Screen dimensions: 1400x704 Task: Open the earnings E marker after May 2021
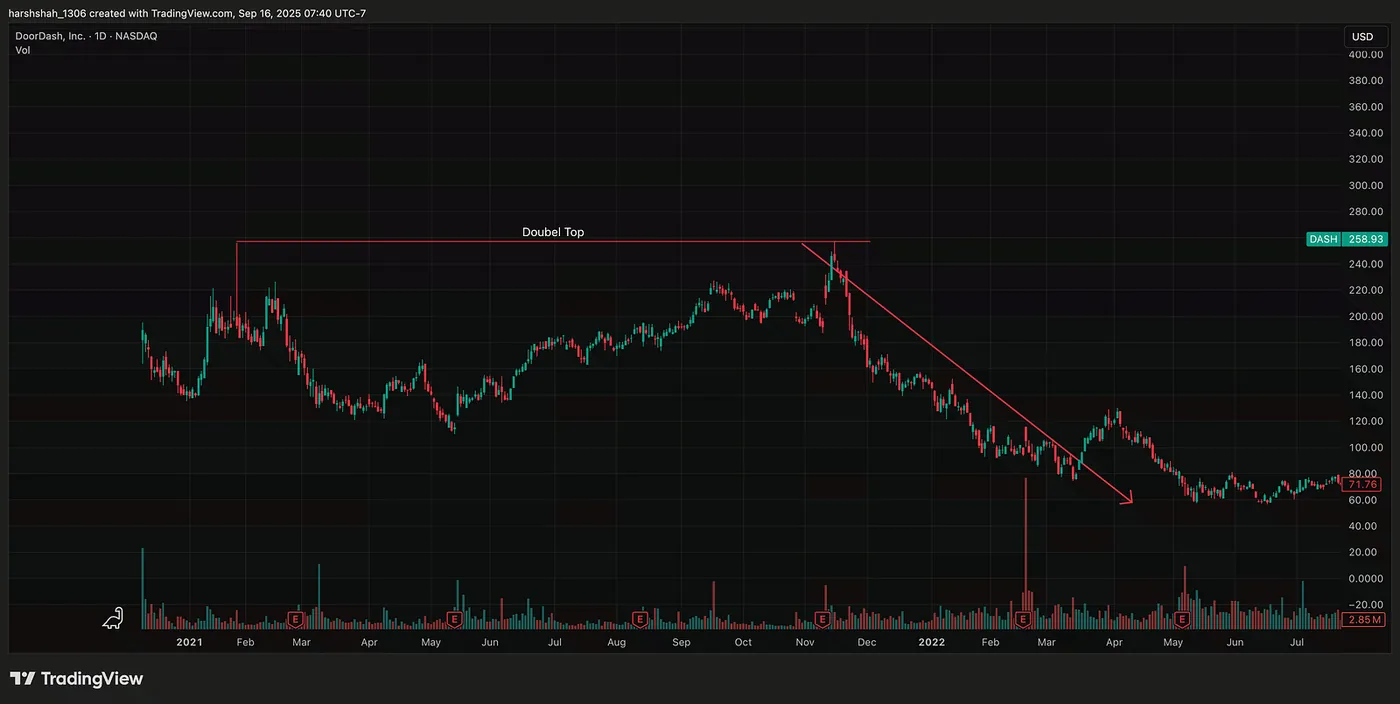(x=454, y=620)
